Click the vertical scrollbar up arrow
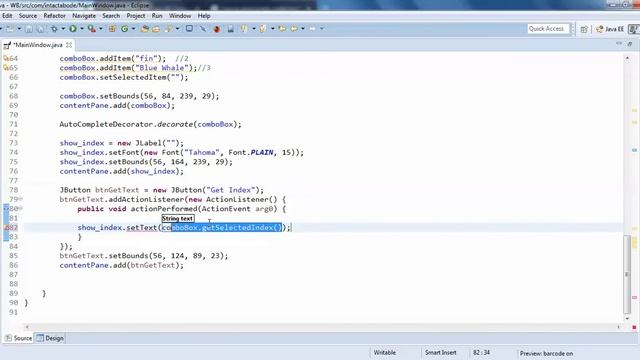The image size is (640, 360). tap(627, 58)
